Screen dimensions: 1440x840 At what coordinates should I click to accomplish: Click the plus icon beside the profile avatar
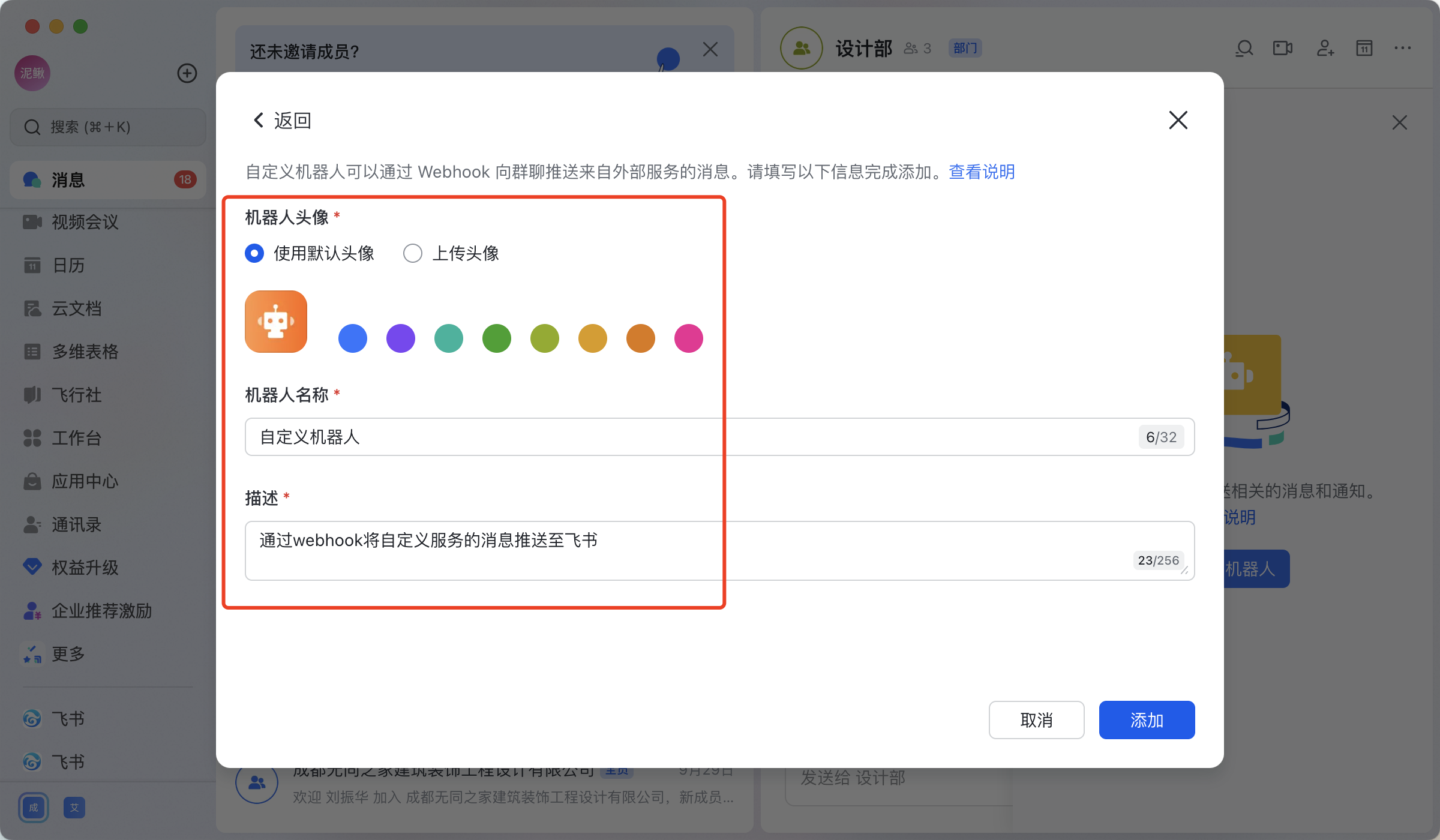click(x=187, y=73)
